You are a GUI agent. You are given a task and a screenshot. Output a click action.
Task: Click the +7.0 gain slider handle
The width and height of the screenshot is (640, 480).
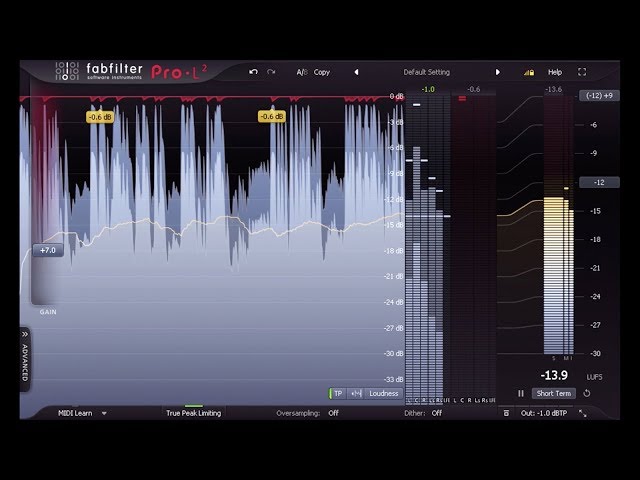point(48,250)
